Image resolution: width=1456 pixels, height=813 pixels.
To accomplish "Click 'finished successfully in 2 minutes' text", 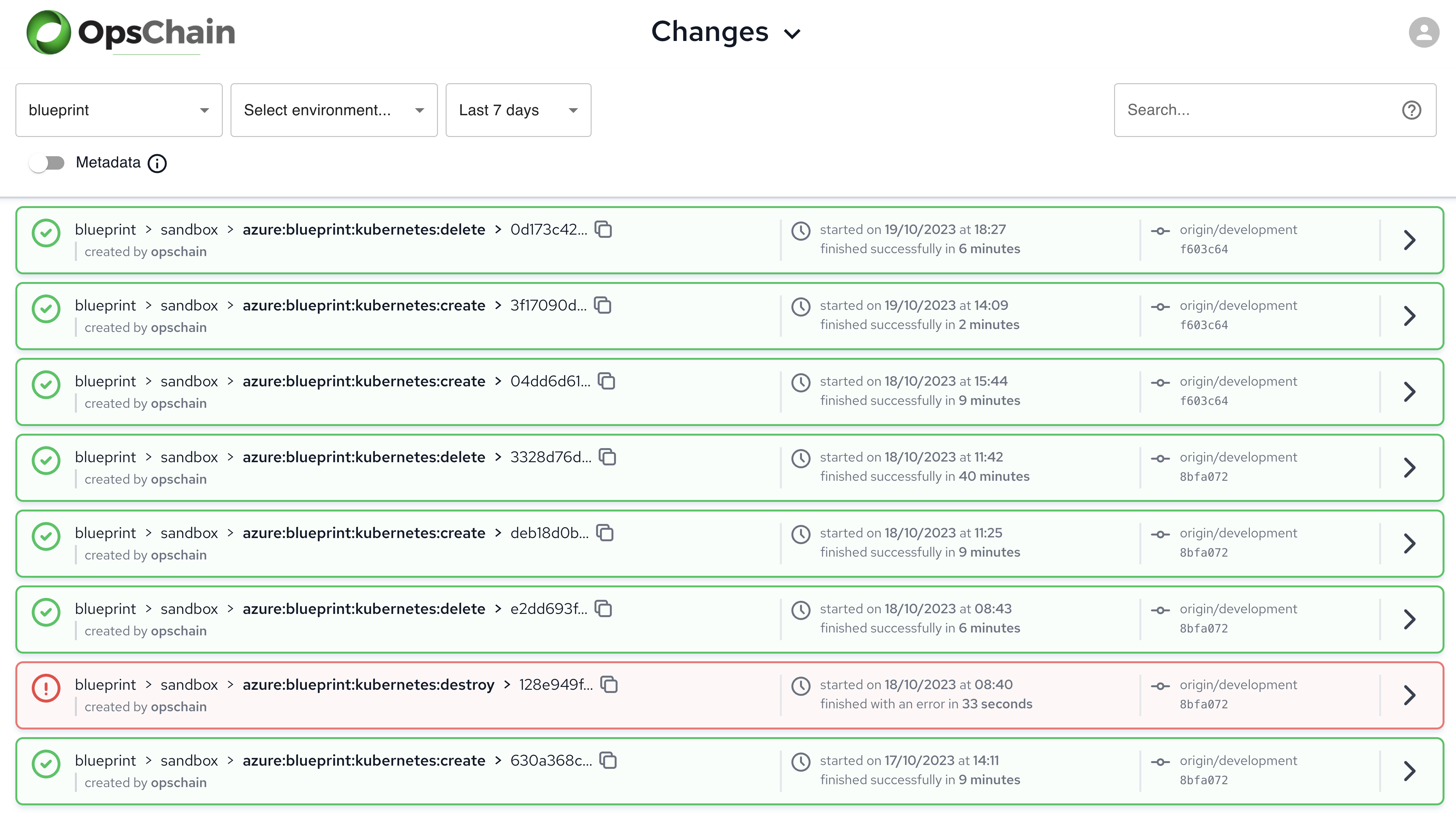I will click(920, 325).
